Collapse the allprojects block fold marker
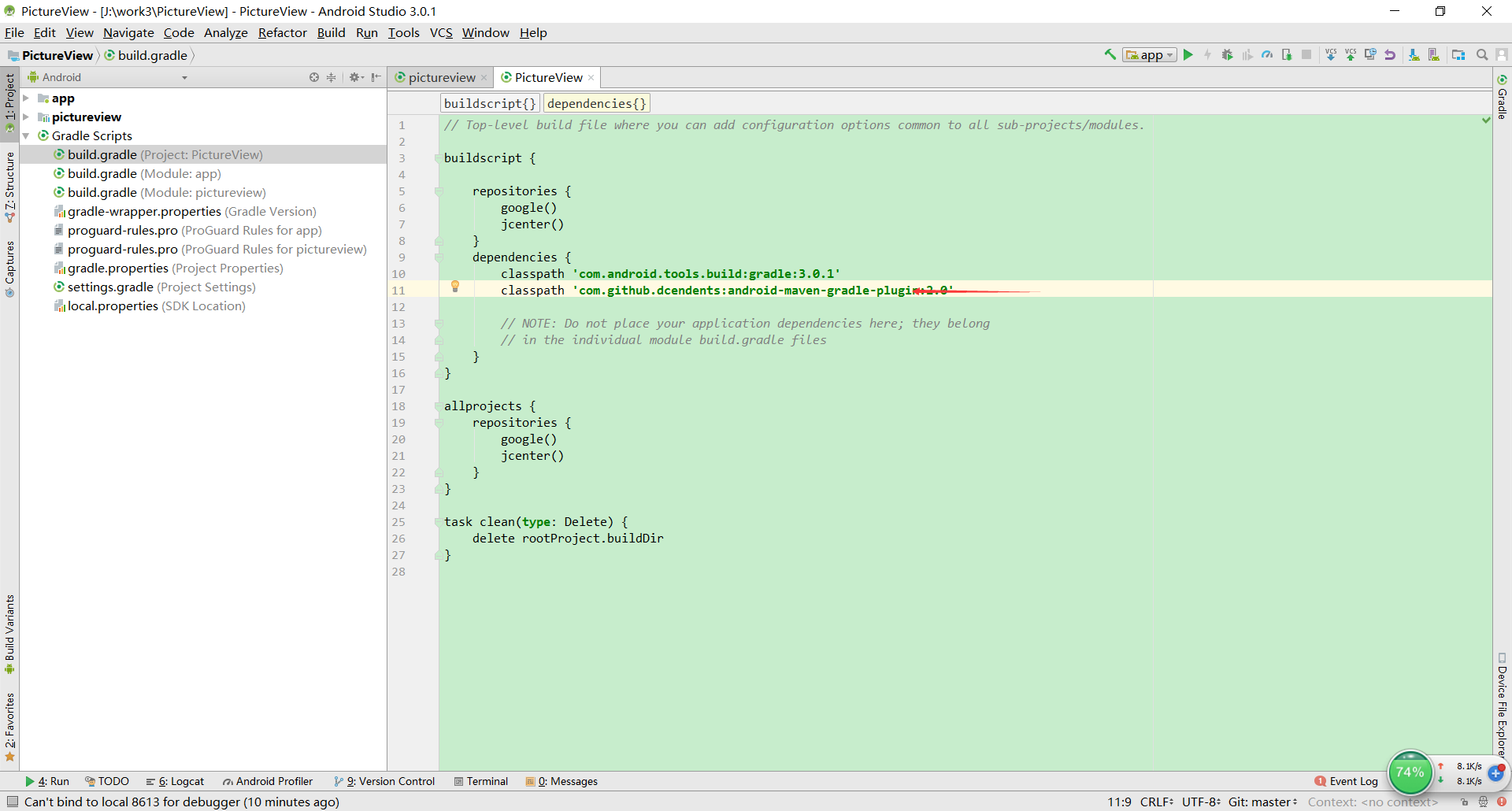The image size is (1512, 811). click(x=438, y=406)
